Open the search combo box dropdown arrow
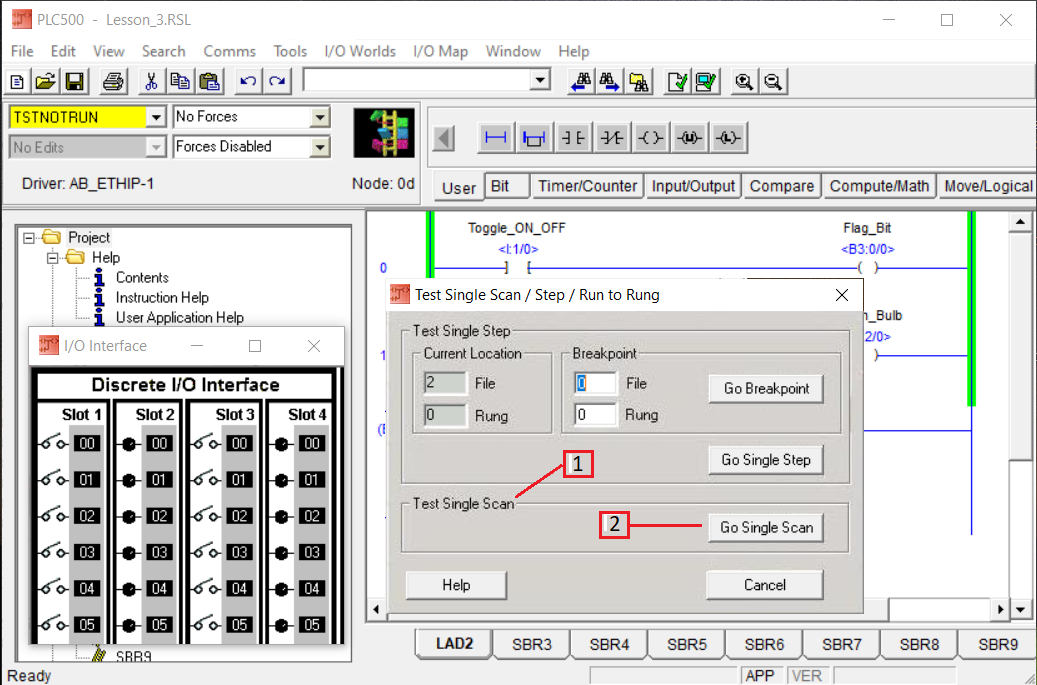 [540, 80]
